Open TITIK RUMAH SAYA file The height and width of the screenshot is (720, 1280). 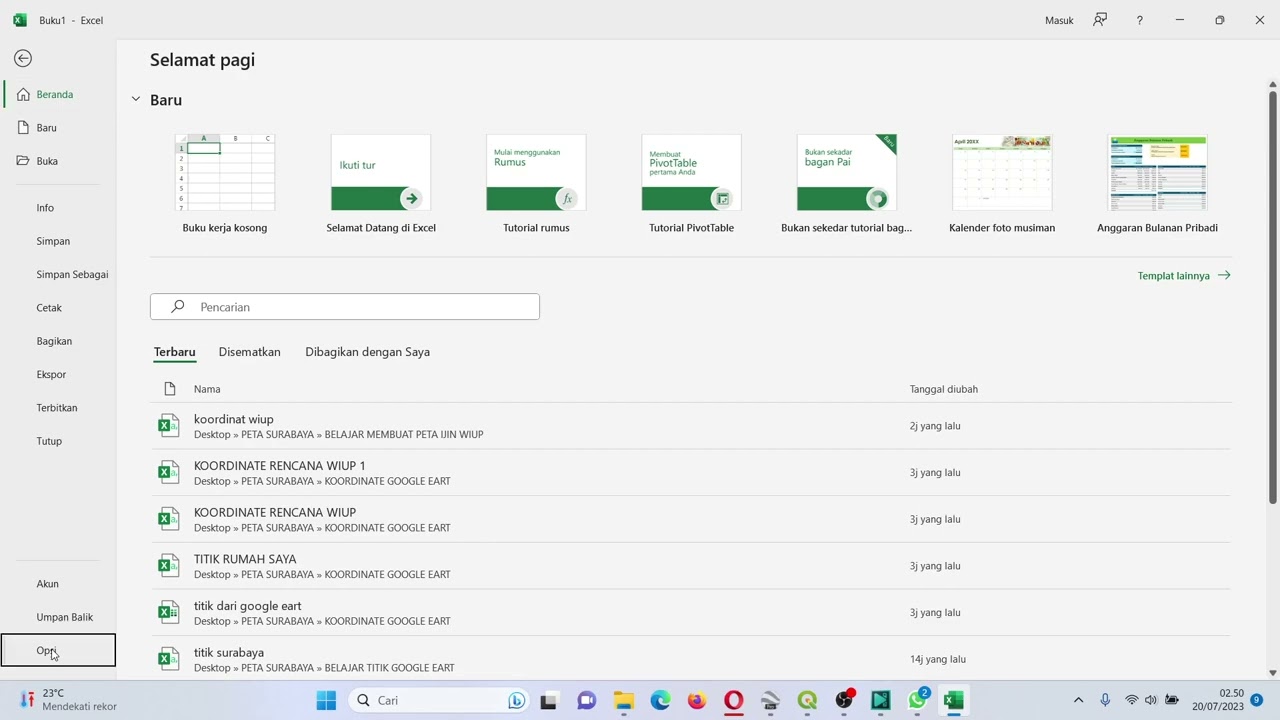[x=690, y=566]
